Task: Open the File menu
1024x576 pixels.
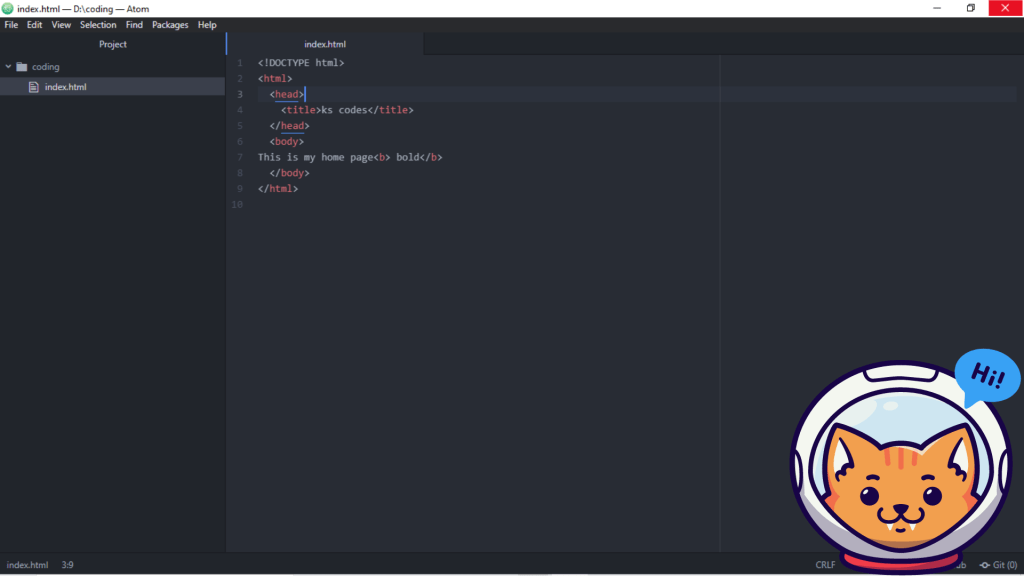Action: 11,25
